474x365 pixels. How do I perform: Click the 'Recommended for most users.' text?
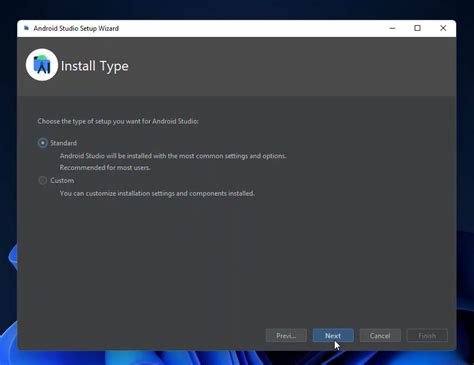[x=105, y=168]
